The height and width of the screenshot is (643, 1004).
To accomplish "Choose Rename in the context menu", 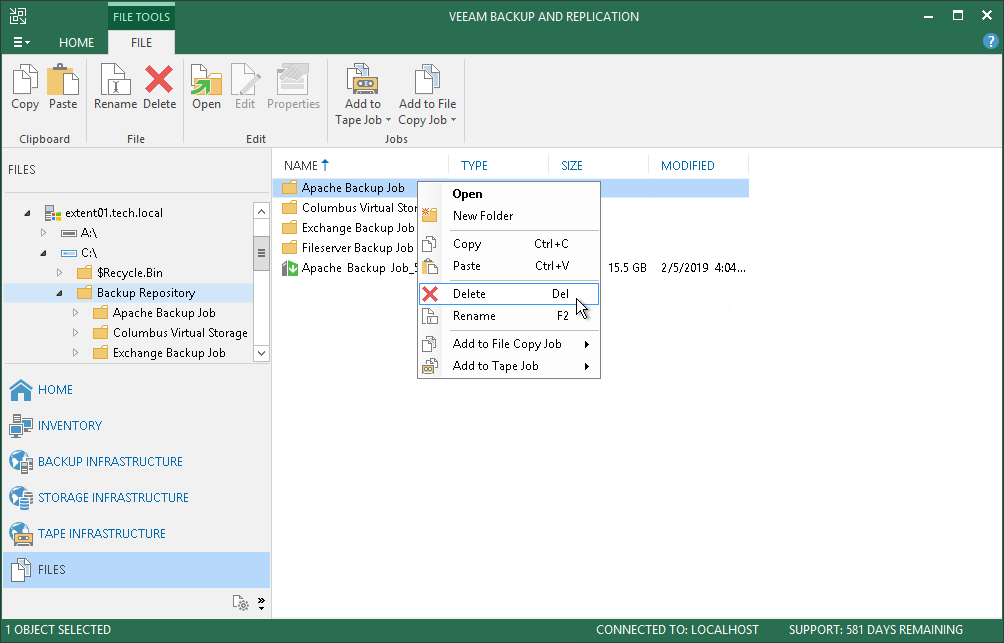I will tap(509, 316).
